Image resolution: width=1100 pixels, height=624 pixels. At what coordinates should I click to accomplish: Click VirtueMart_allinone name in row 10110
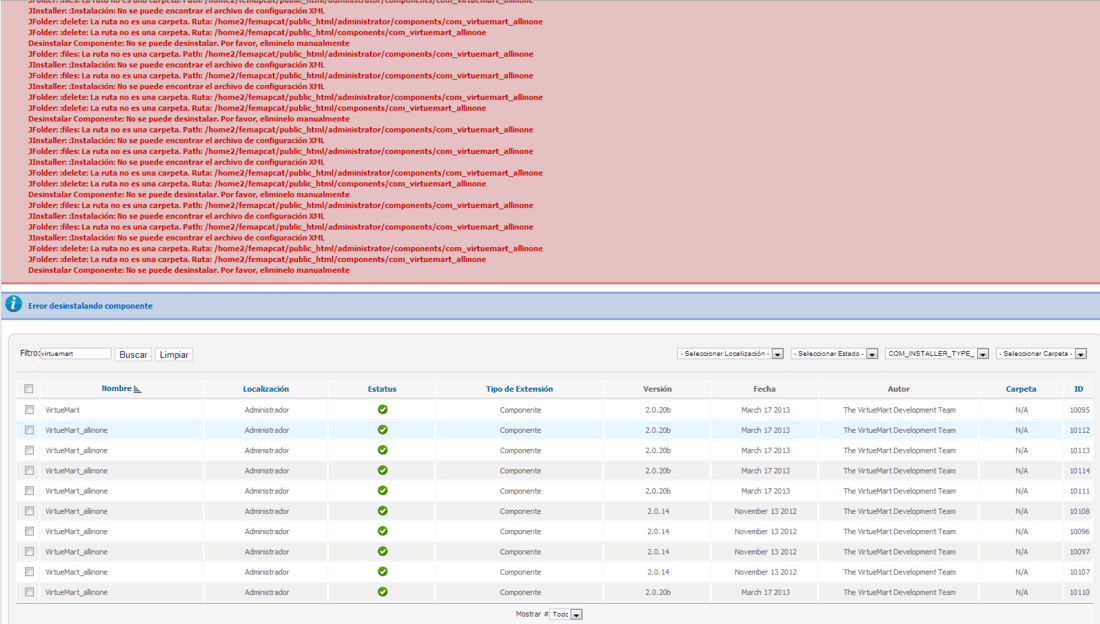coord(76,592)
